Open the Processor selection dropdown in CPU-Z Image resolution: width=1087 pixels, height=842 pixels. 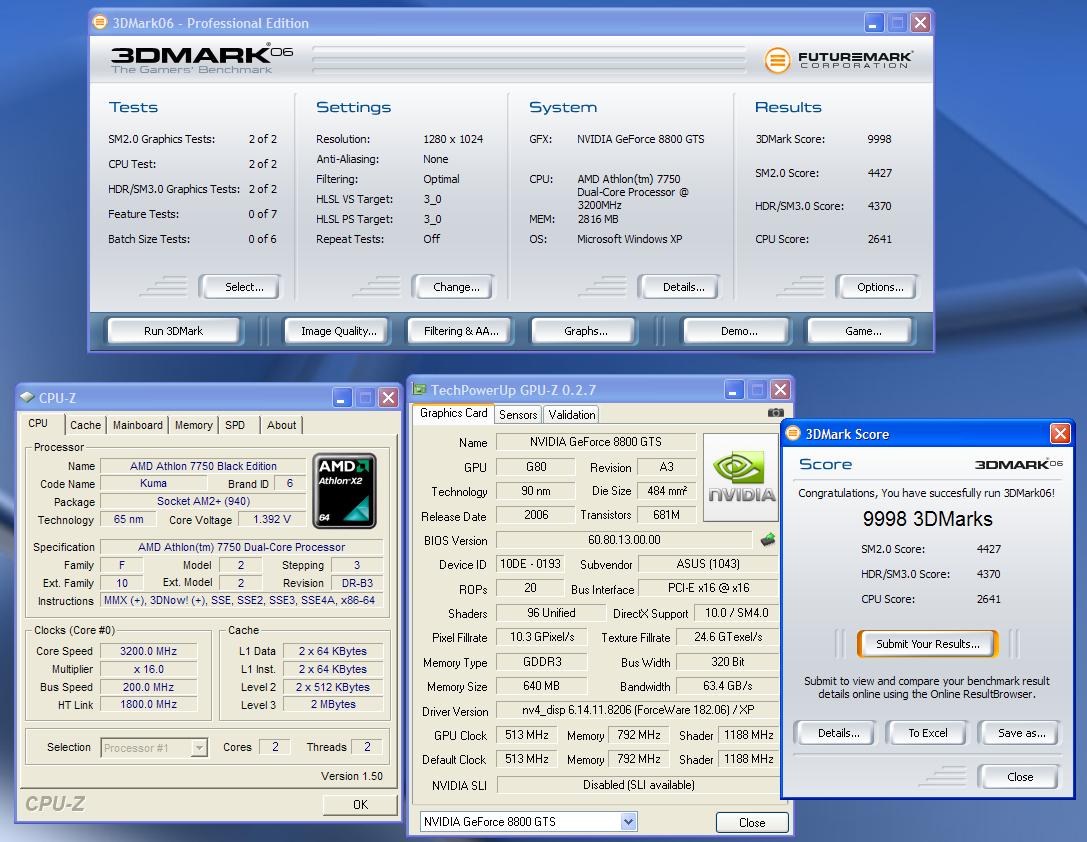tap(199, 748)
